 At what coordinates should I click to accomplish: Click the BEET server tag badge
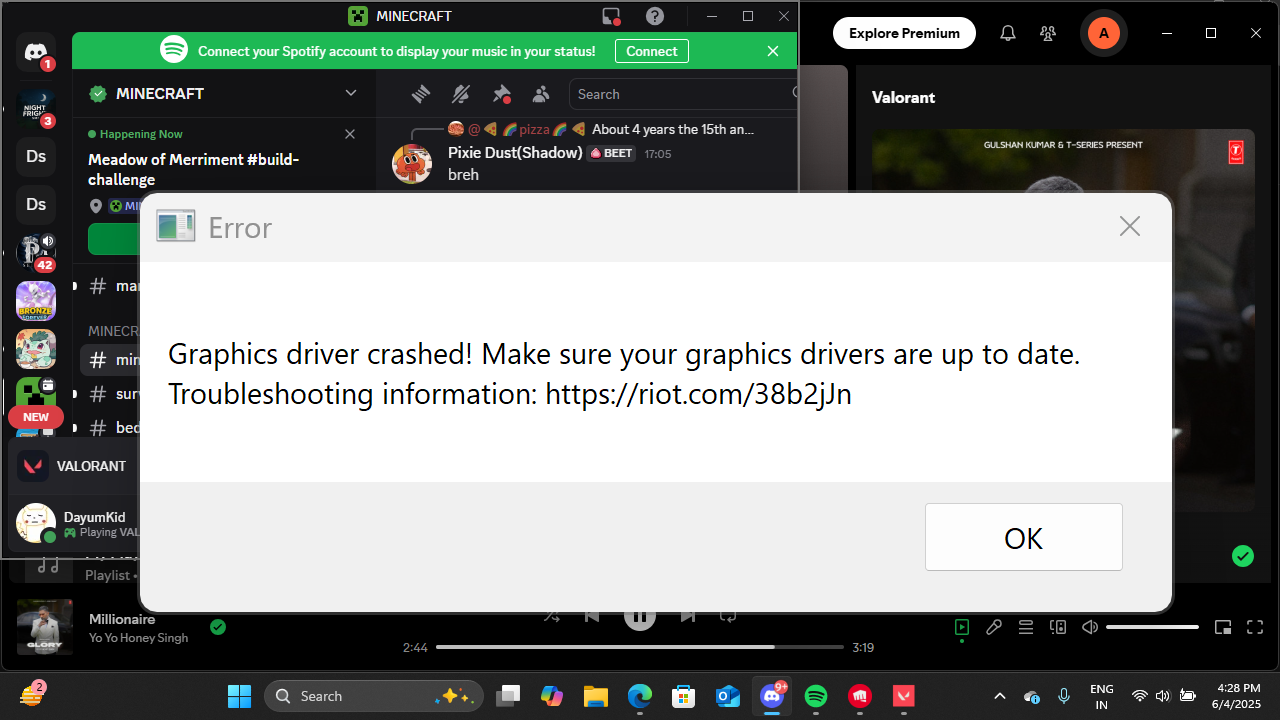(x=612, y=154)
